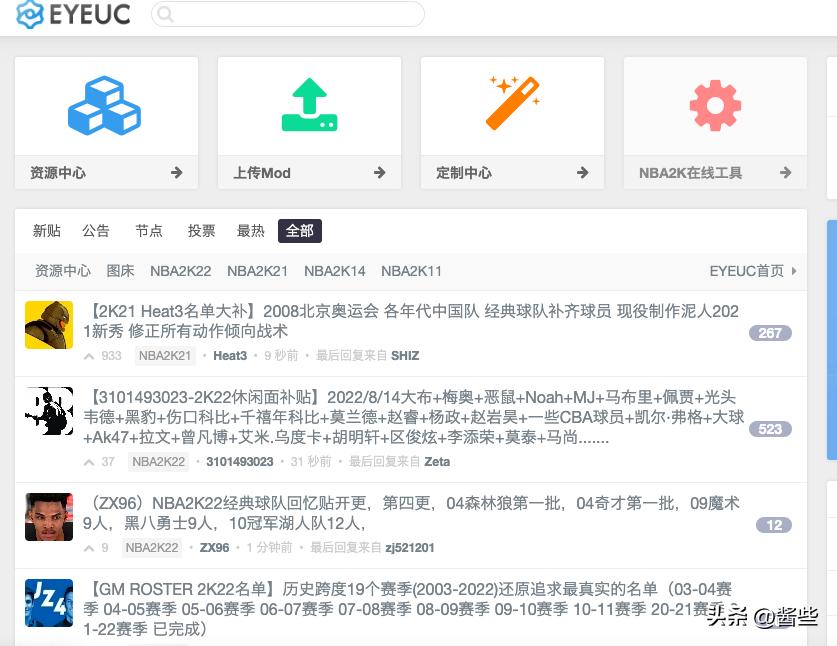Toggle the upvote arrow on the 933 post

click(89, 356)
